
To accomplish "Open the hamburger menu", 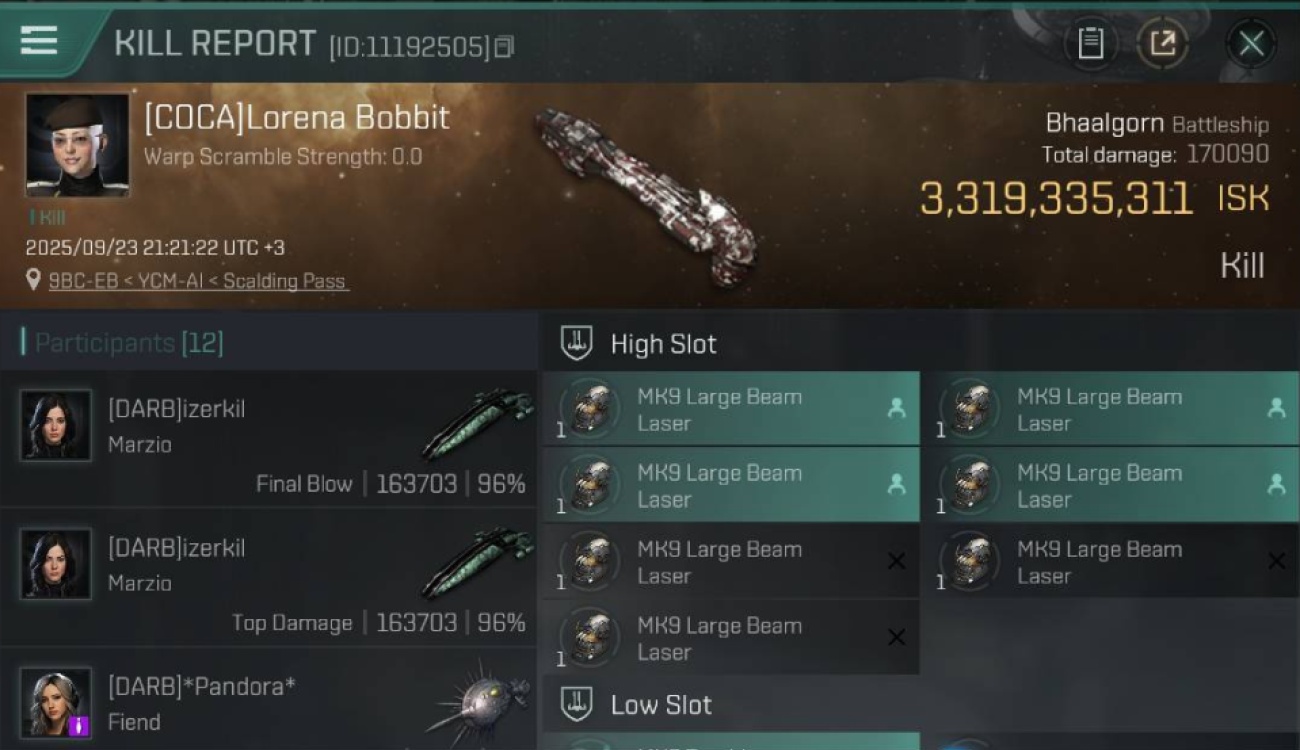I will pos(39,42).
